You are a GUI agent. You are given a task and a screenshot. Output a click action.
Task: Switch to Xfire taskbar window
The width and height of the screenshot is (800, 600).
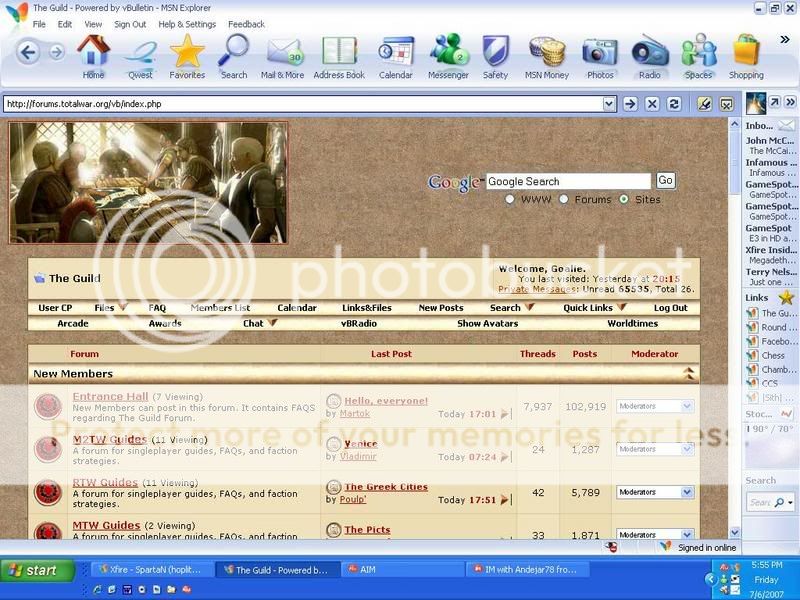153,569
